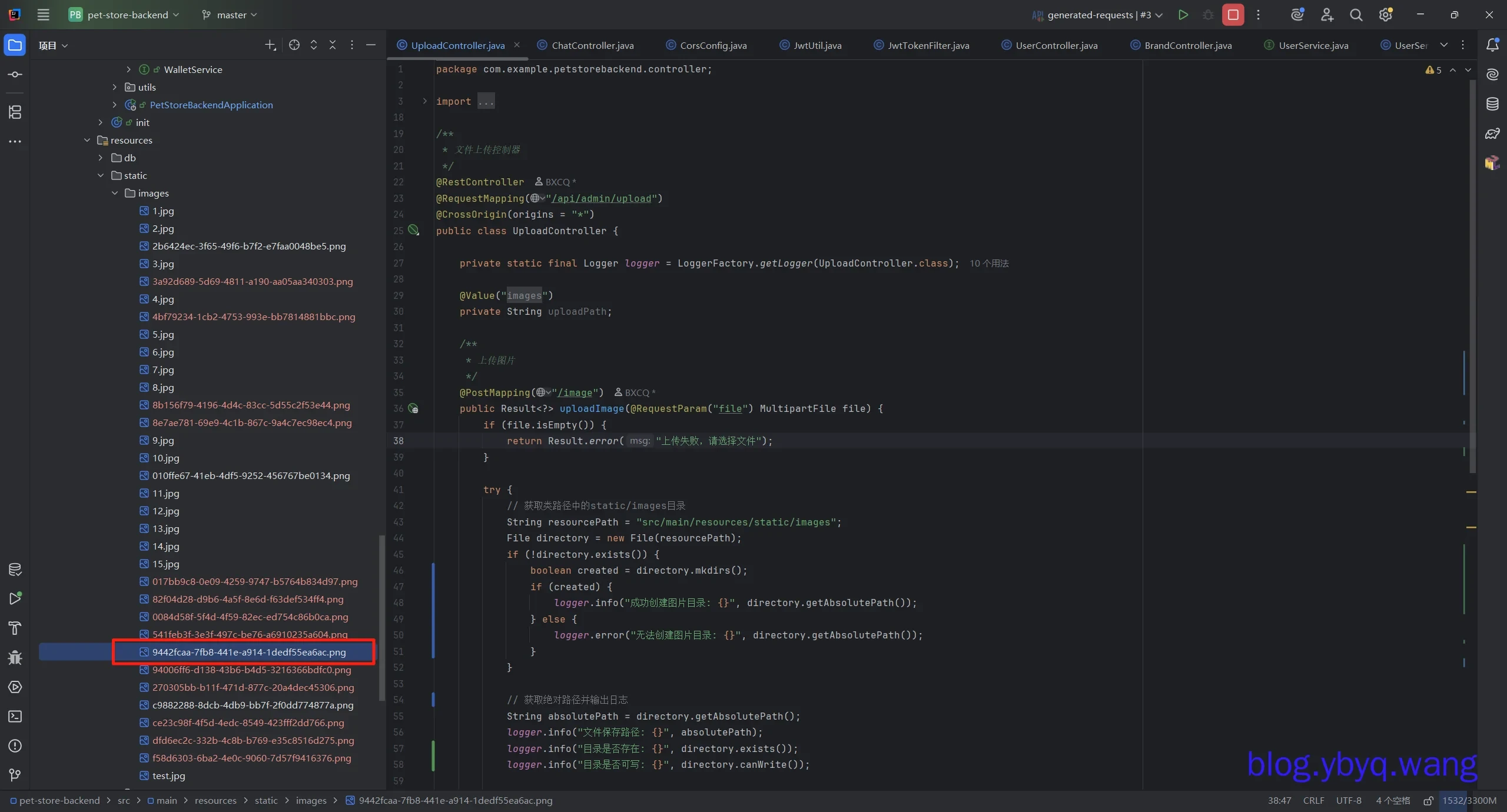Open the Project tool window icon
Image resolution: width=1507 pixels, height=812 pixels.
pos(15,45)
